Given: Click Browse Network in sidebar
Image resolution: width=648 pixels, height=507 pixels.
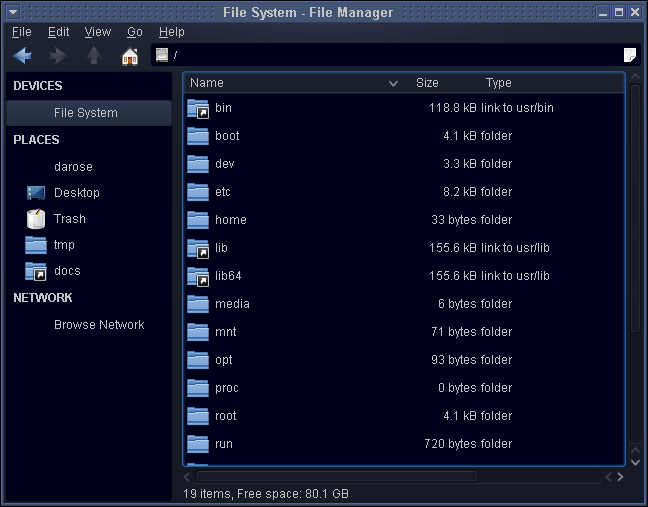Looking at the screenshot, I should (98, 325).
